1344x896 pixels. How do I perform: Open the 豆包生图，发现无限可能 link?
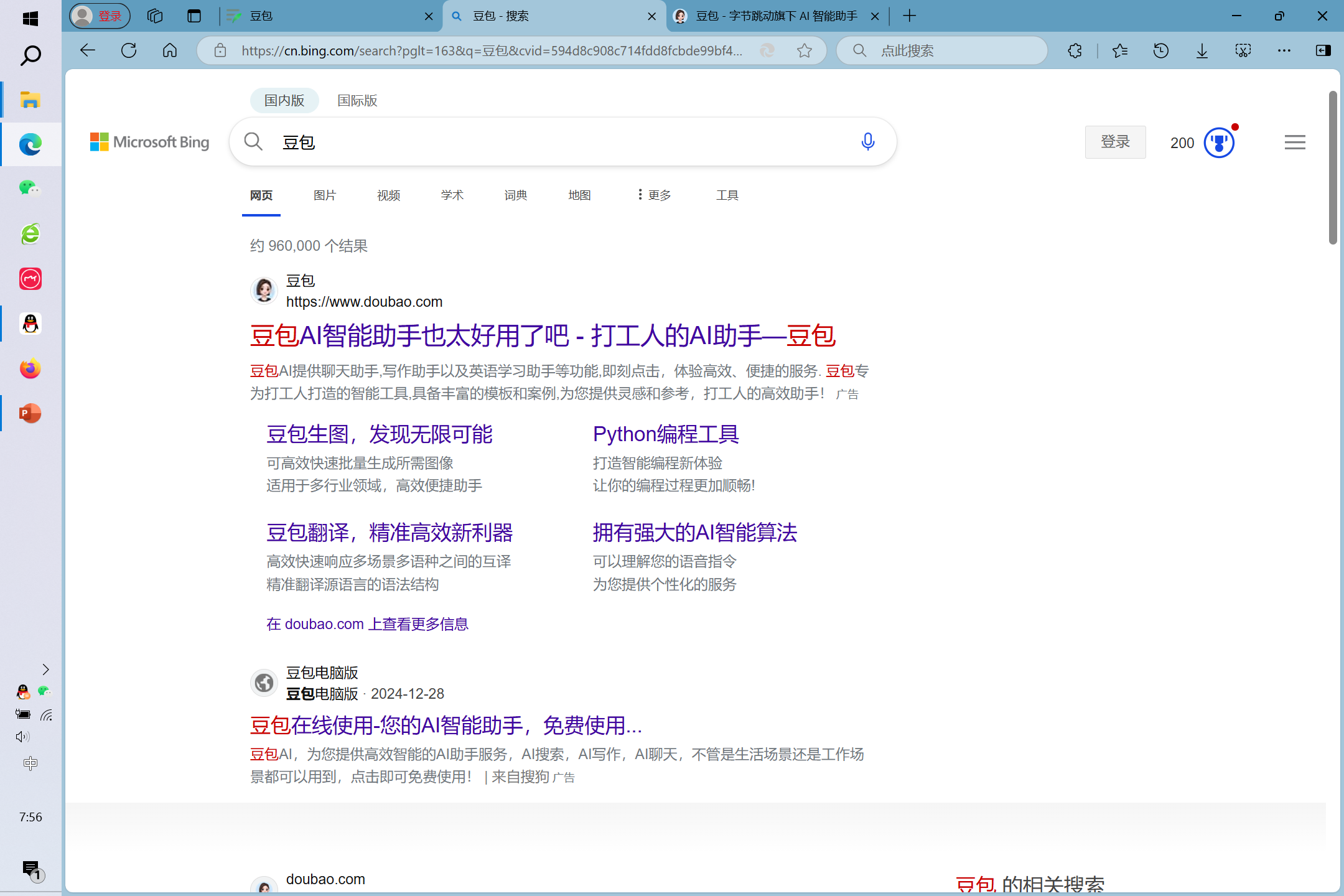coord(380,434)
